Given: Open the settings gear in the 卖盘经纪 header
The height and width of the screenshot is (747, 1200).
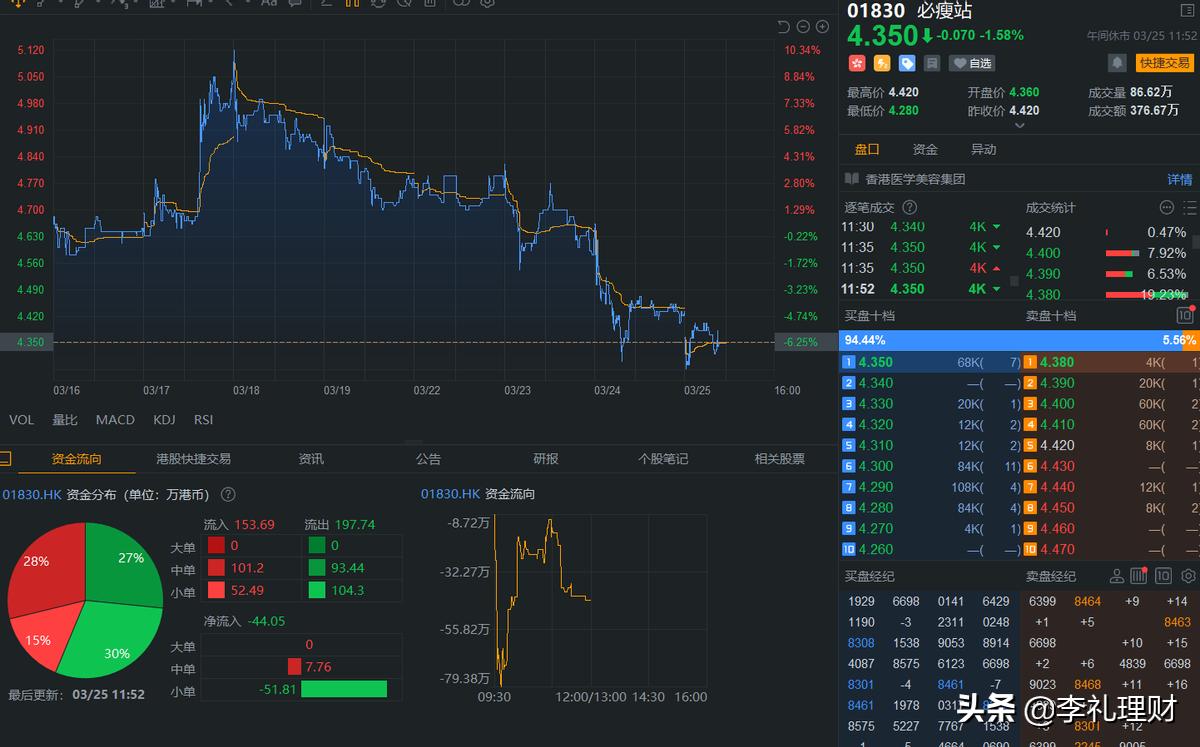Looking at the screenshot, I should click(1188, 575).
